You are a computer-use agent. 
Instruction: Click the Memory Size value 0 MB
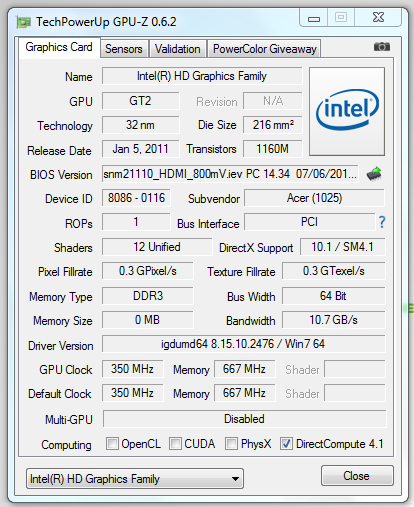pyautogui.click(x=148, y=320)
